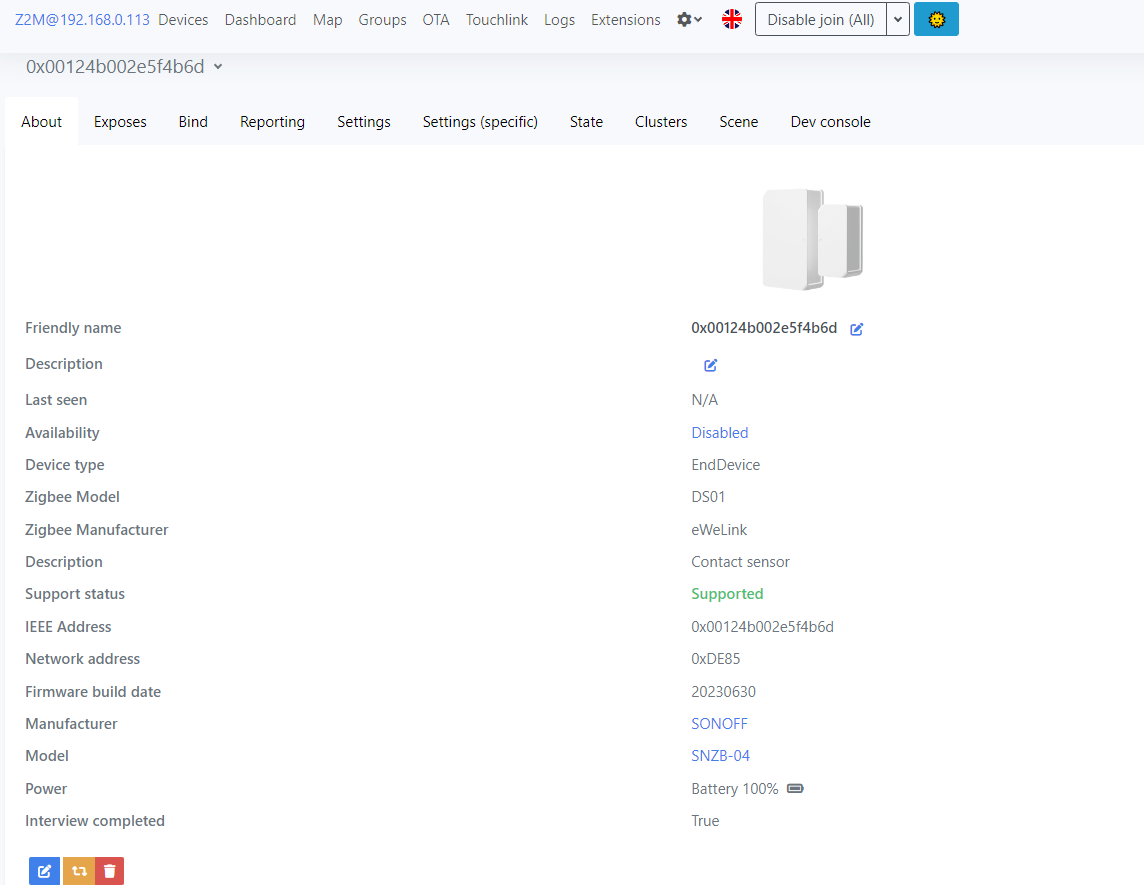
Task: Open the Settings (specific) tab
Action: coord(480,122)
